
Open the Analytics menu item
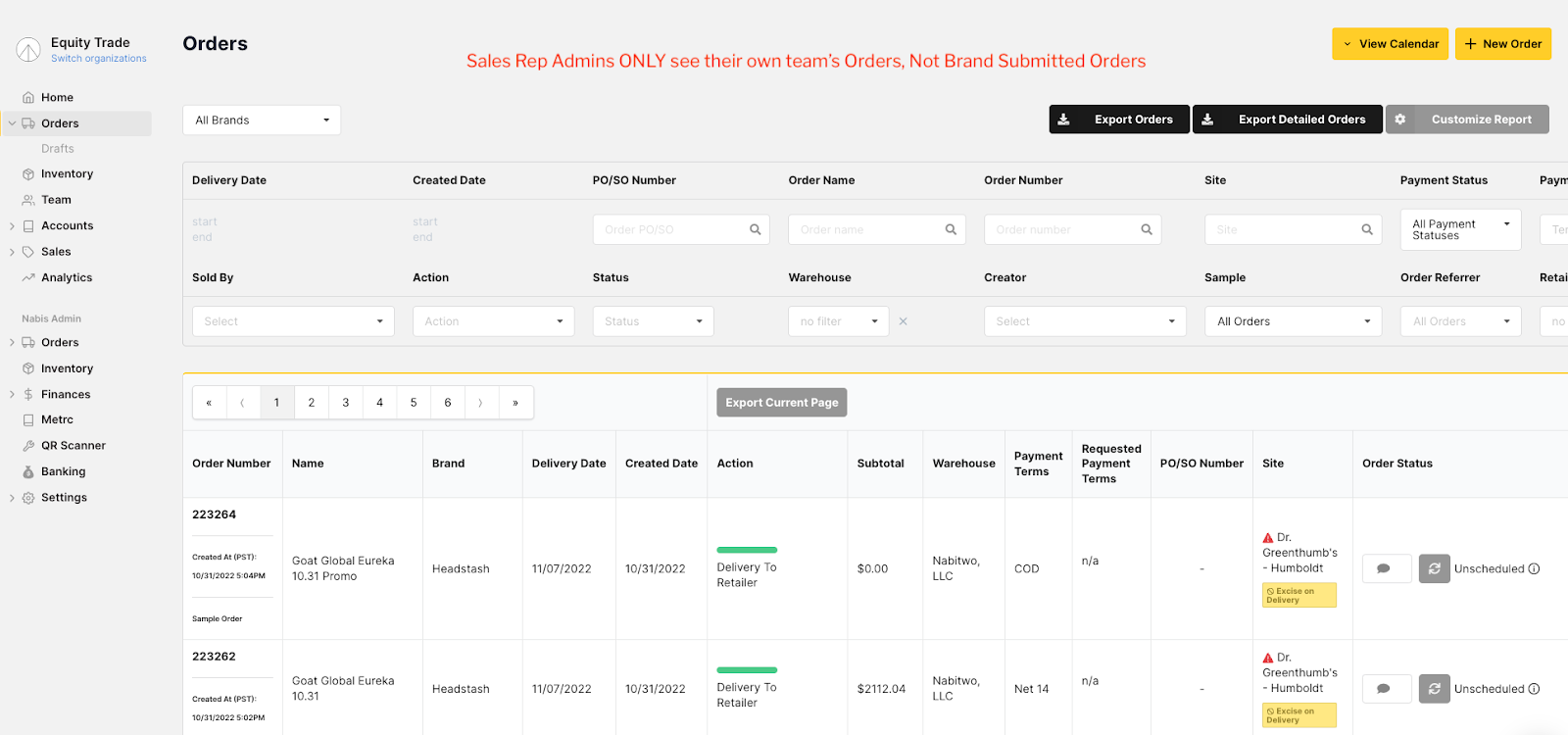tap(67, 277)
